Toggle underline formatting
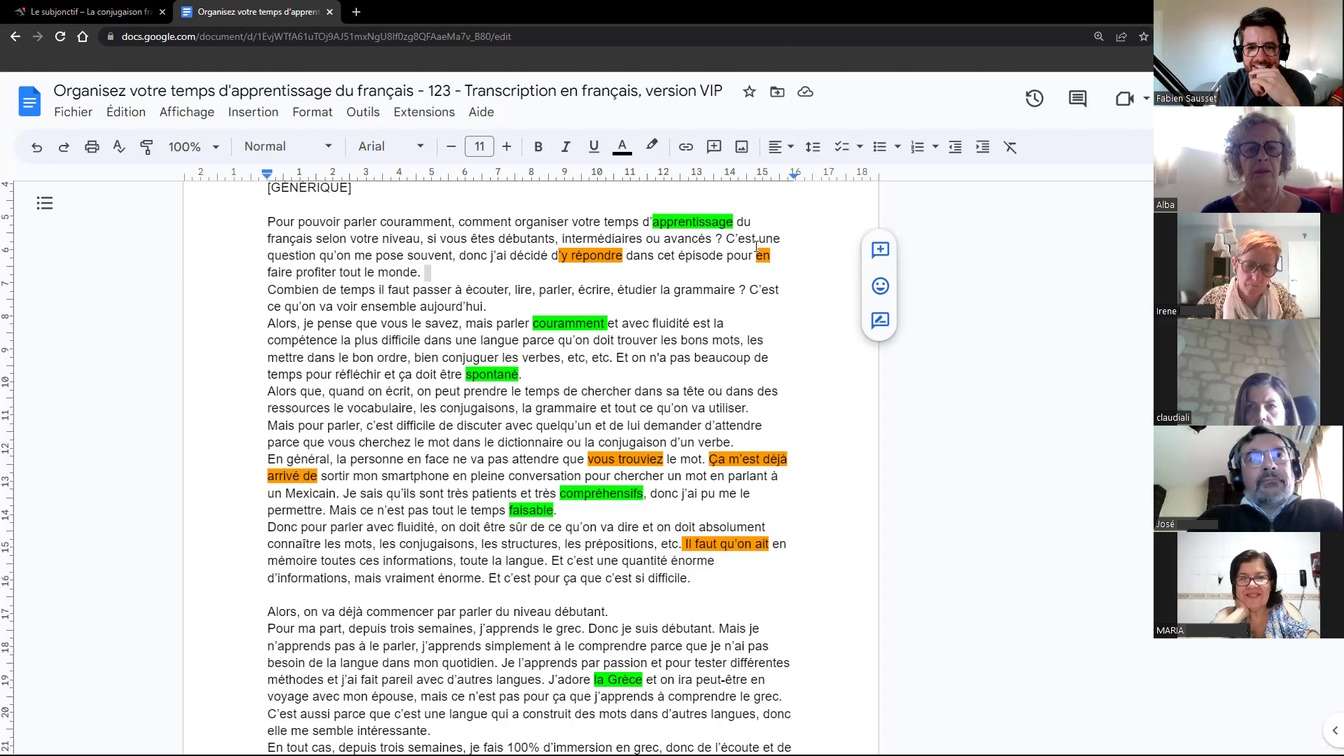This screenshot has height=756, width=1344. point(593,147)
